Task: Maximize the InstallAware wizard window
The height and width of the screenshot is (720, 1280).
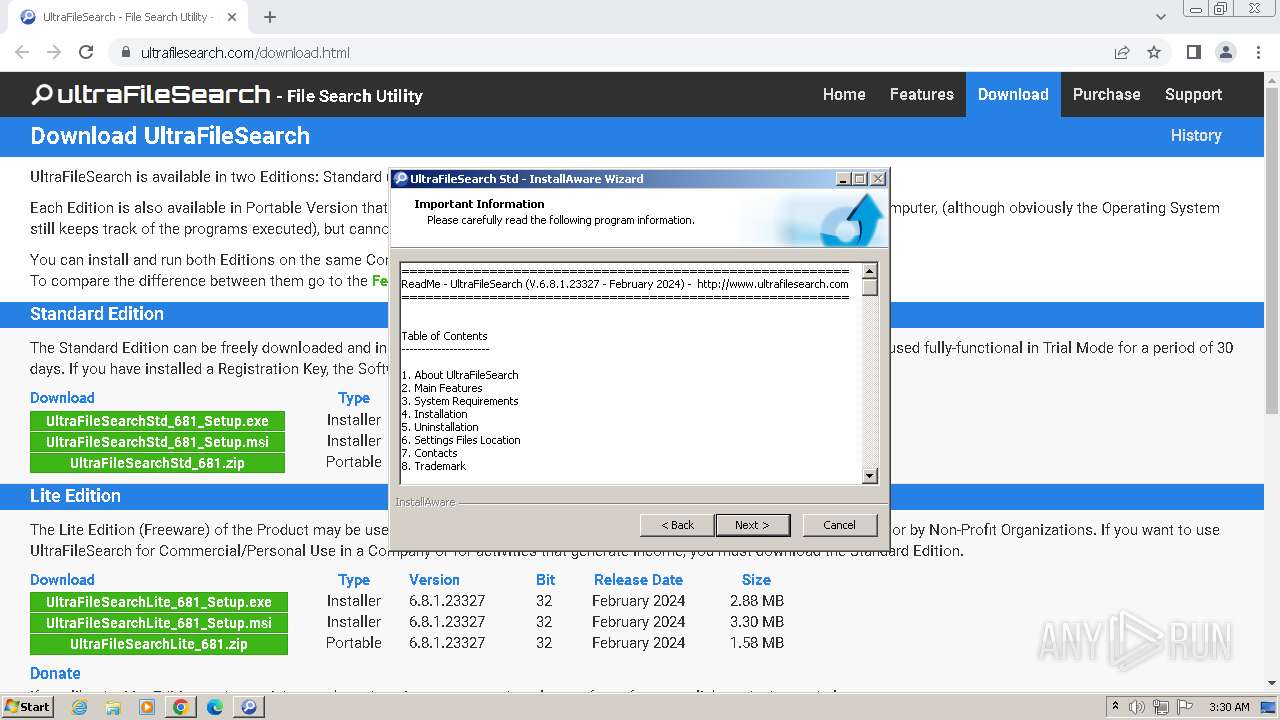Action: tap(860, 179)
